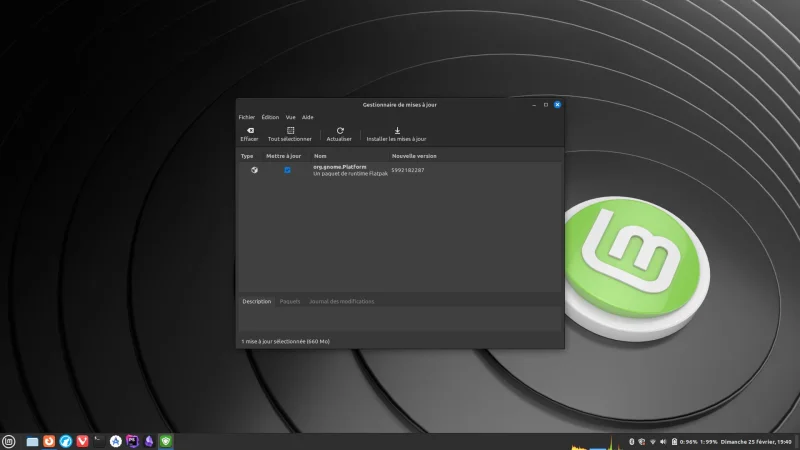Open the Wi-Fi network applet
The height and width of the screenshot is (450, 800).
pyautogui.click(x=653, y=442)
